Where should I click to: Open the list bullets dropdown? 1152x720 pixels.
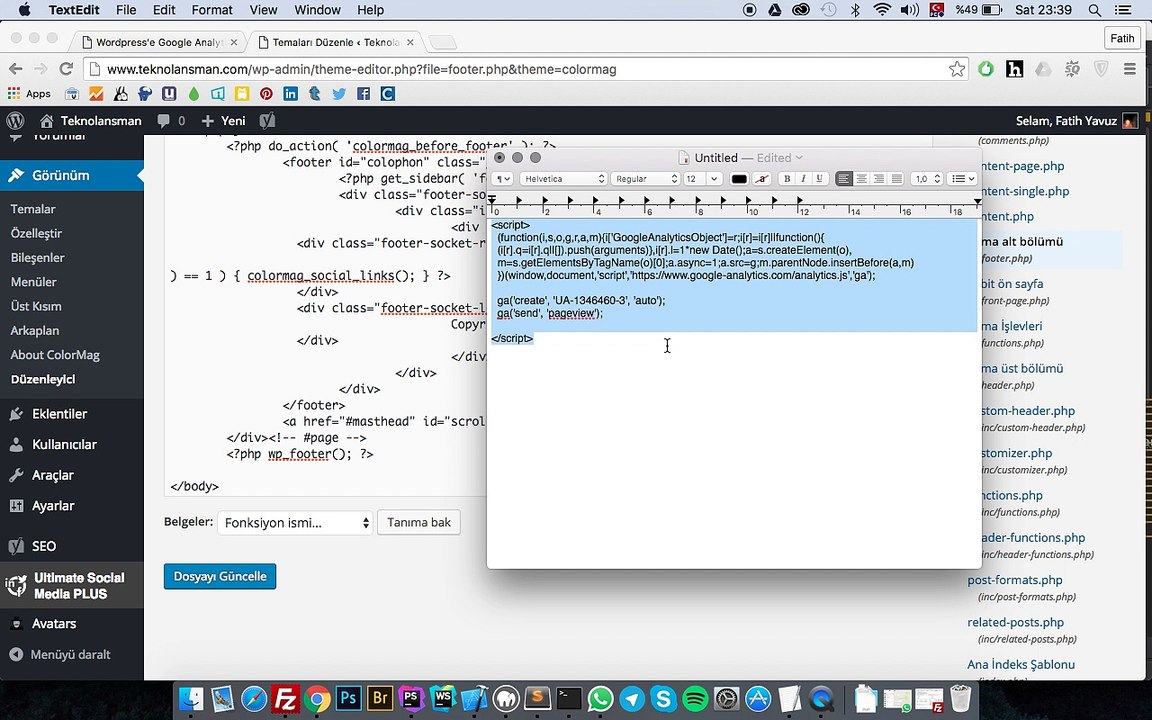[x=962, y=179]
